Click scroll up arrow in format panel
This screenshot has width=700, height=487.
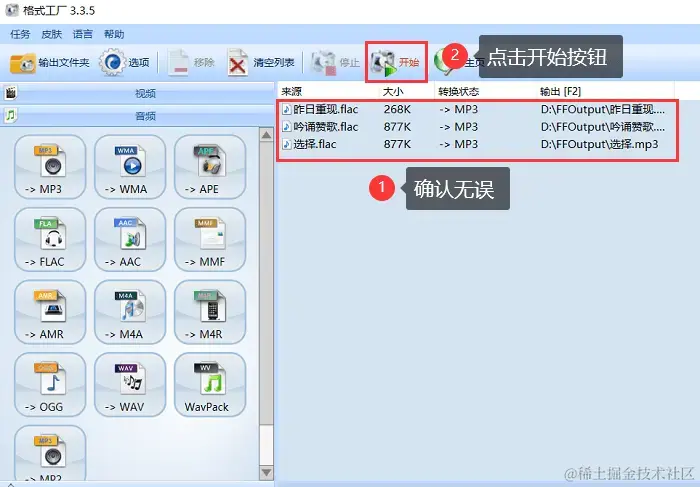267,135
